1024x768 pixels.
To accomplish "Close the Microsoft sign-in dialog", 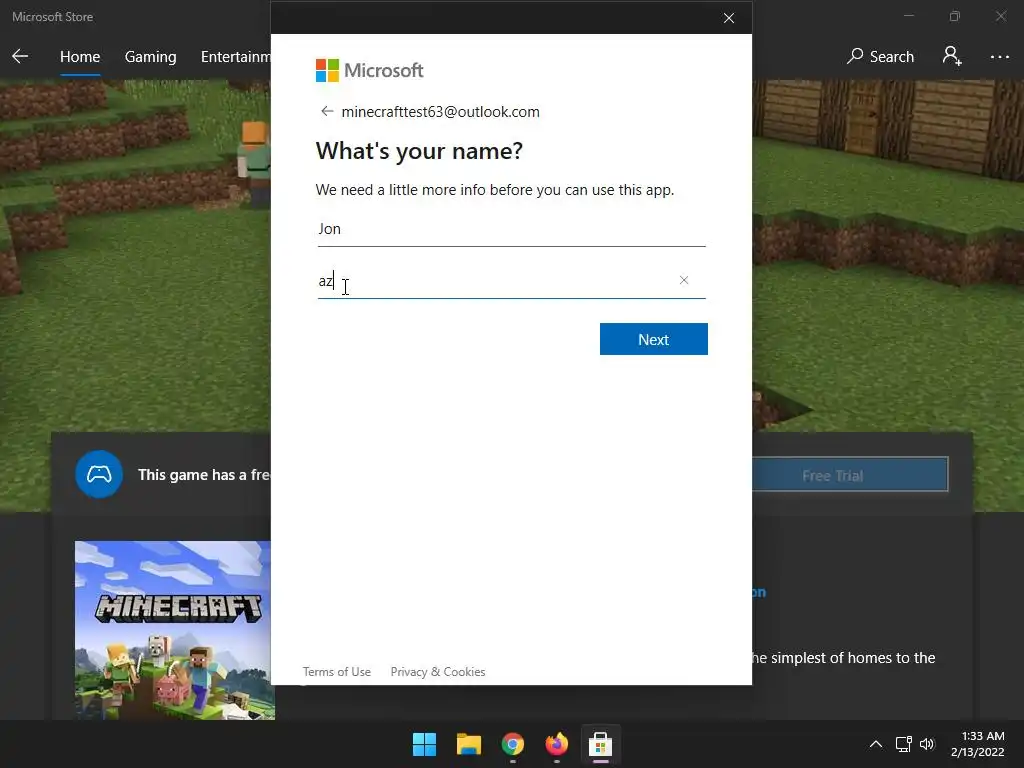I will 729,18.
